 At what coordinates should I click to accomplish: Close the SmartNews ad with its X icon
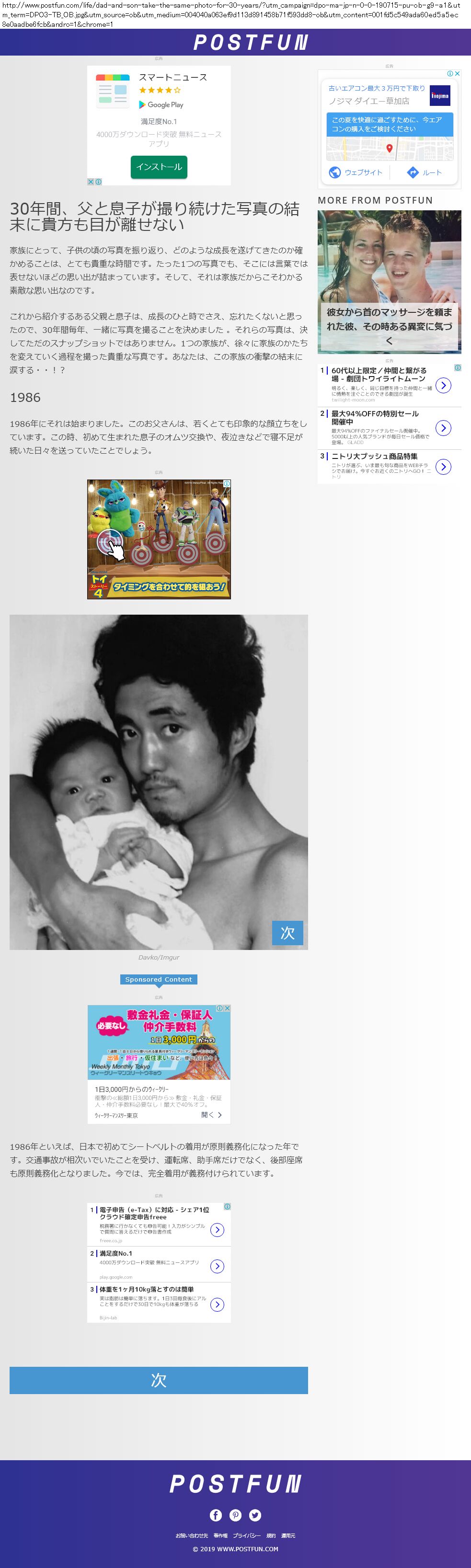pyautogui.click(x=91, y=182)
